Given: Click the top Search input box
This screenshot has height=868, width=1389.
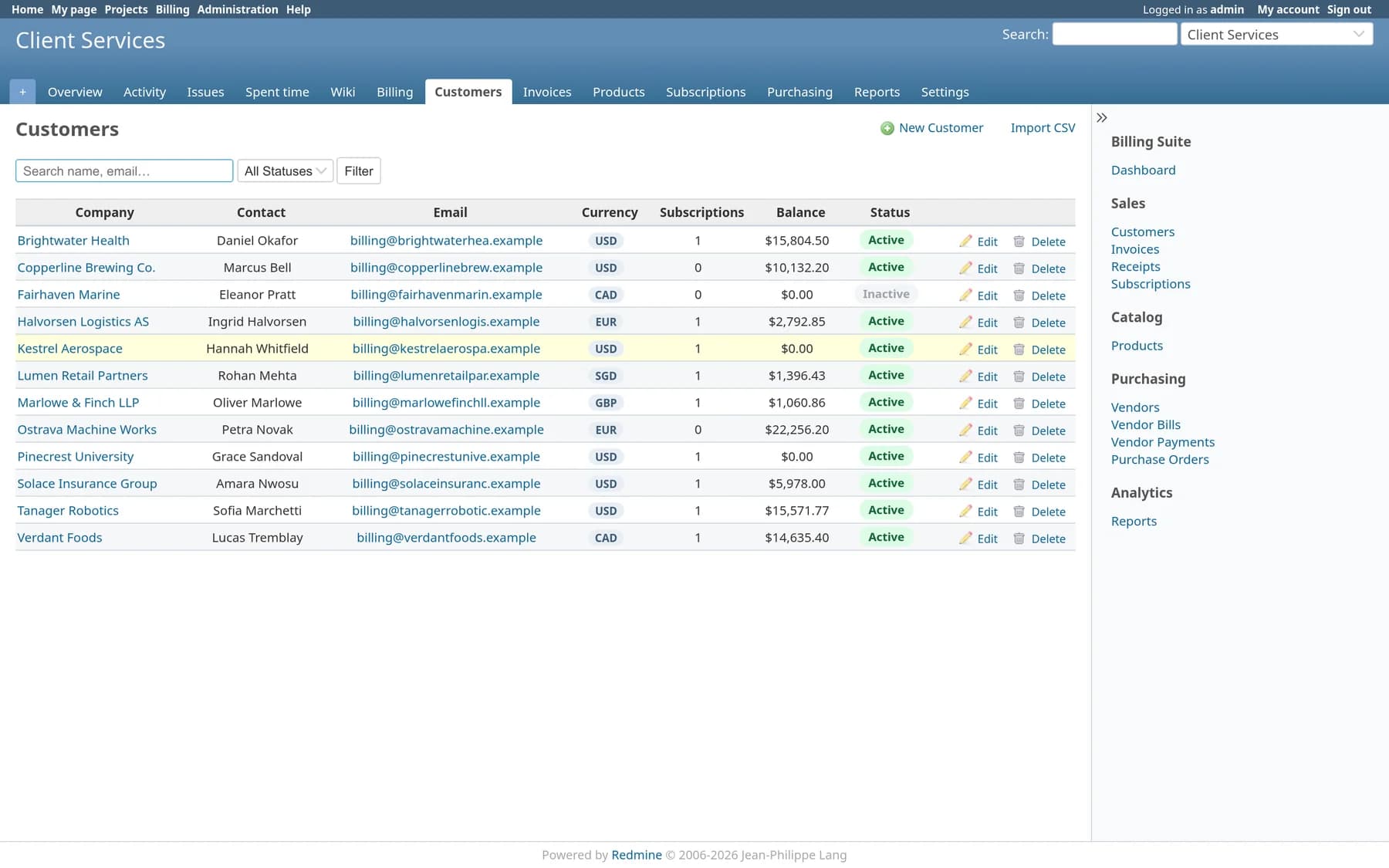Looking at the screenshot, I should [1115, 34].
